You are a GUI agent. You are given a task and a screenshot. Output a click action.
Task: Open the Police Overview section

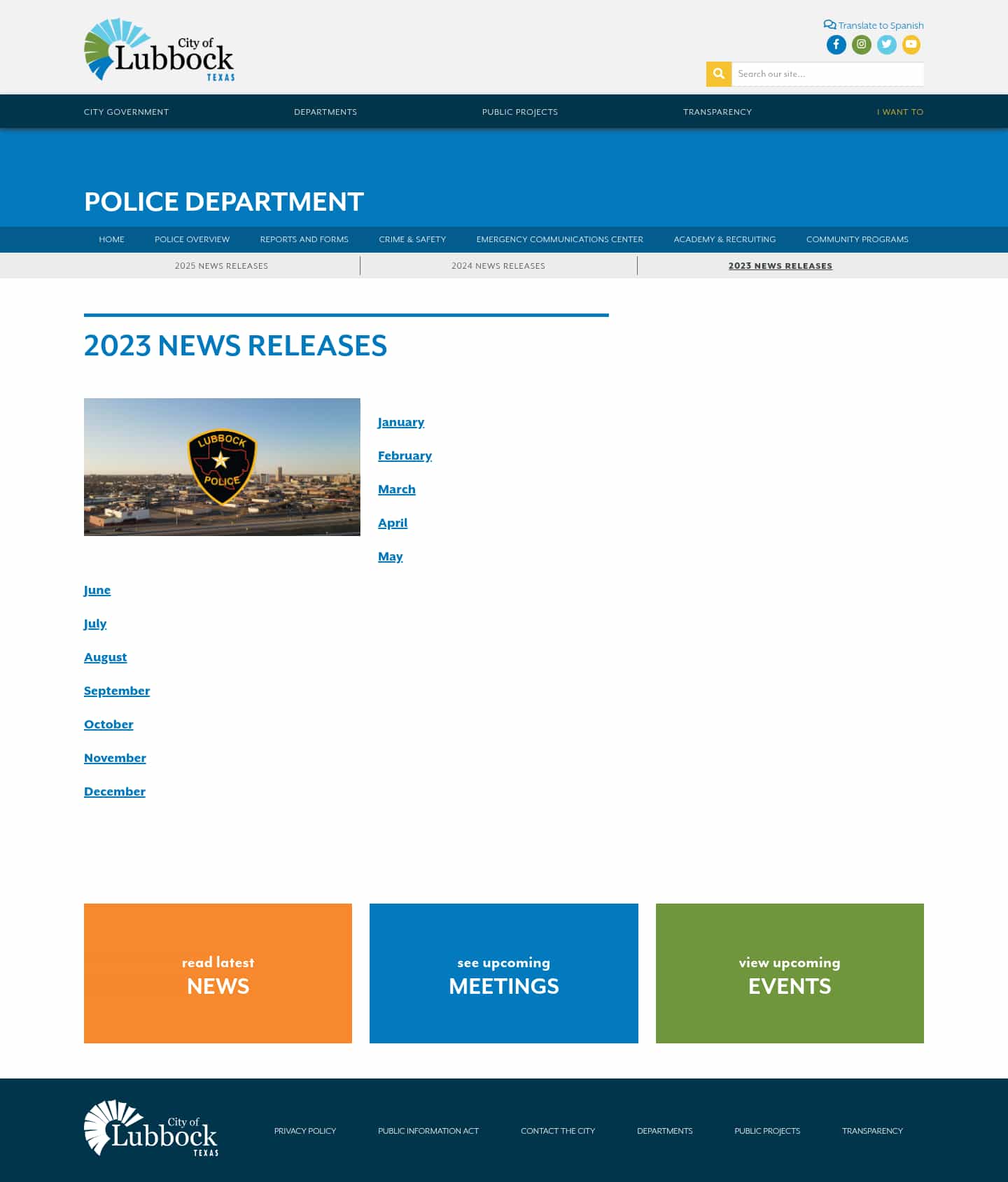pyautogui.click(x=192, y=239)
